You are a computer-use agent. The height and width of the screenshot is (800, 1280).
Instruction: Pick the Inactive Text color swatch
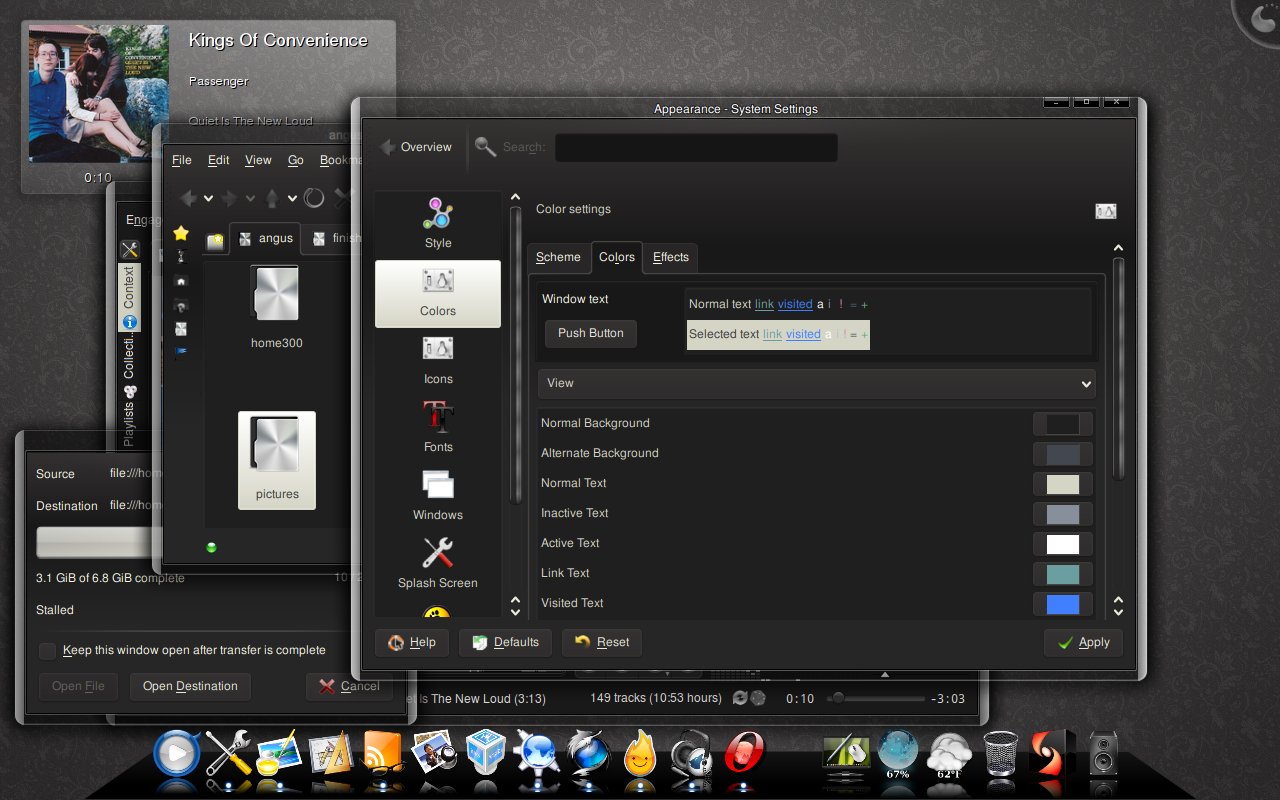pyautogui.click(x=1063, y=514)
